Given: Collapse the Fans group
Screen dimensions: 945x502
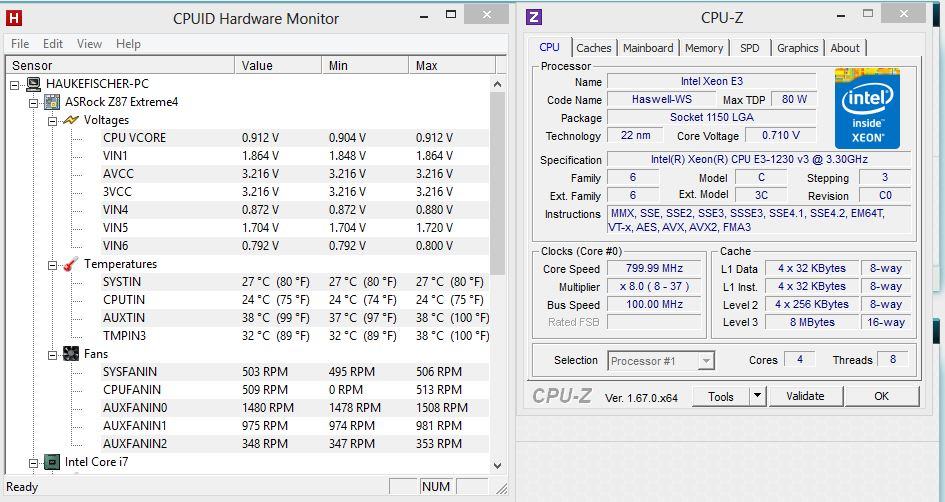Looking at the screenshot, I should pos(52,355).
